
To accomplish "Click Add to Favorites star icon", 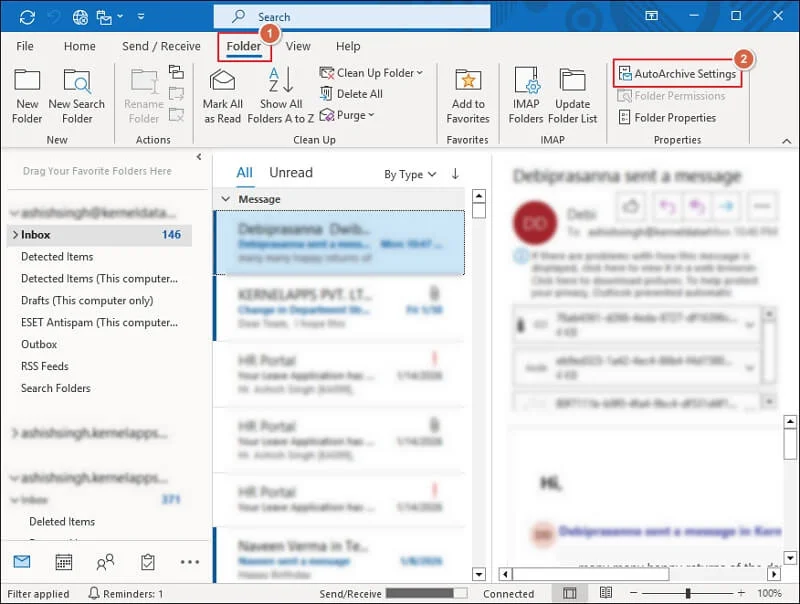I will 467,82.
